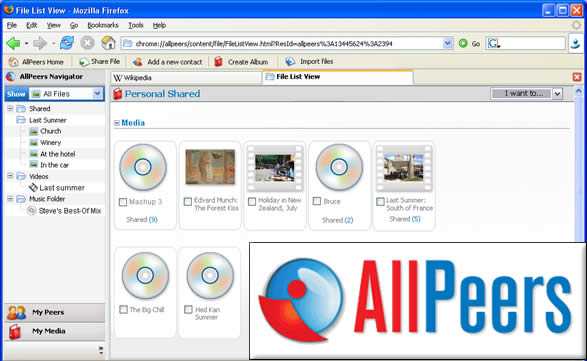
Task: Open AllPeers Home from the toolbar
Action: [x=36, y=62]
